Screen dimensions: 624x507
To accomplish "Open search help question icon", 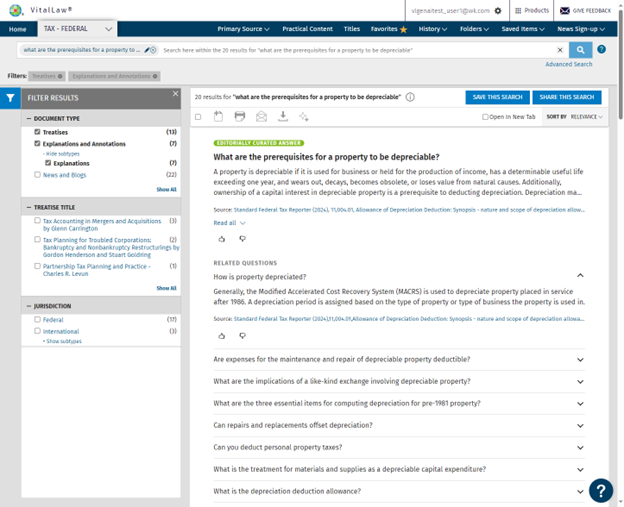I will coord(602,49).
